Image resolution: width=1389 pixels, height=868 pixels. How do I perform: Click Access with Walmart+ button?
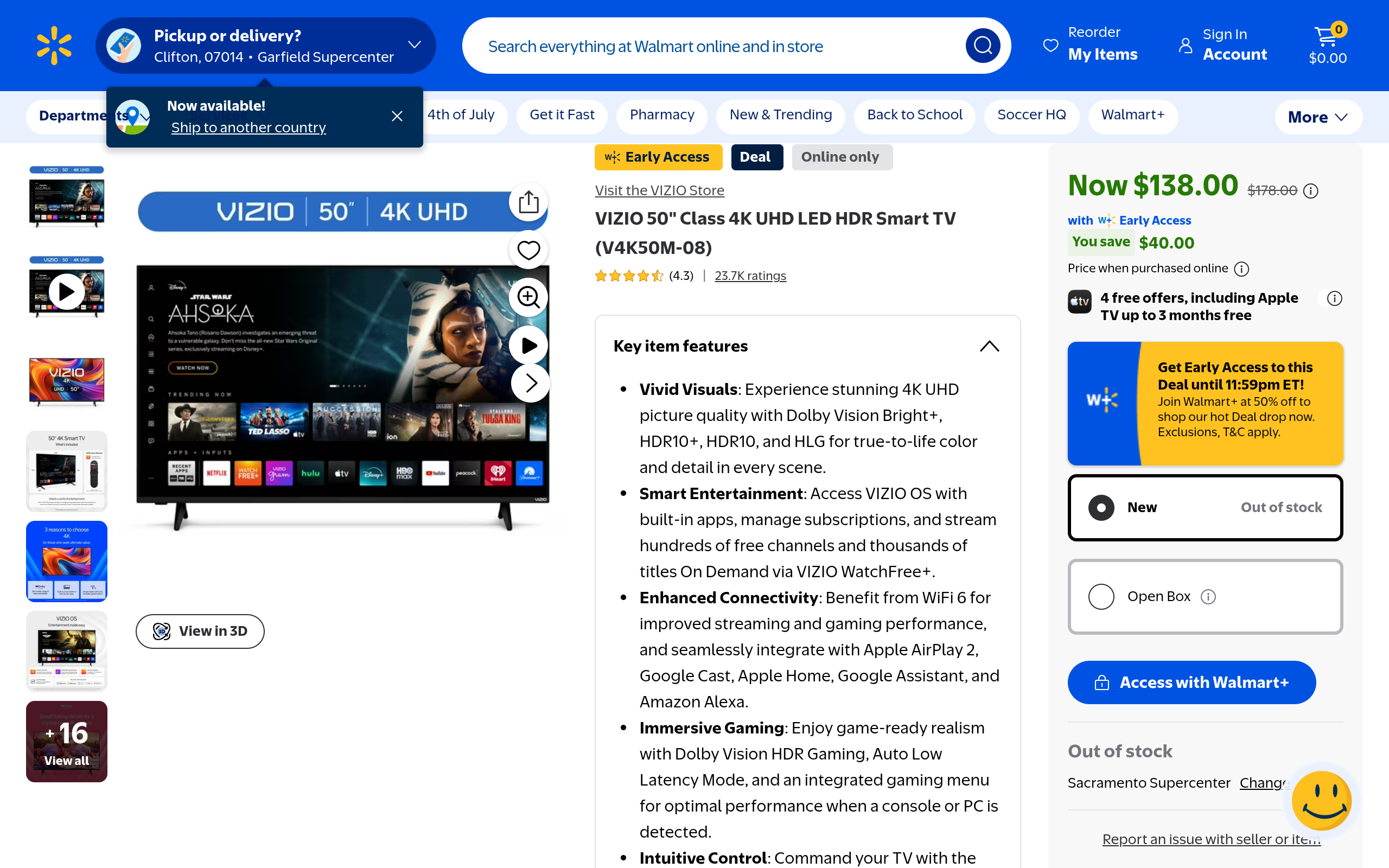click(1192, 682)
